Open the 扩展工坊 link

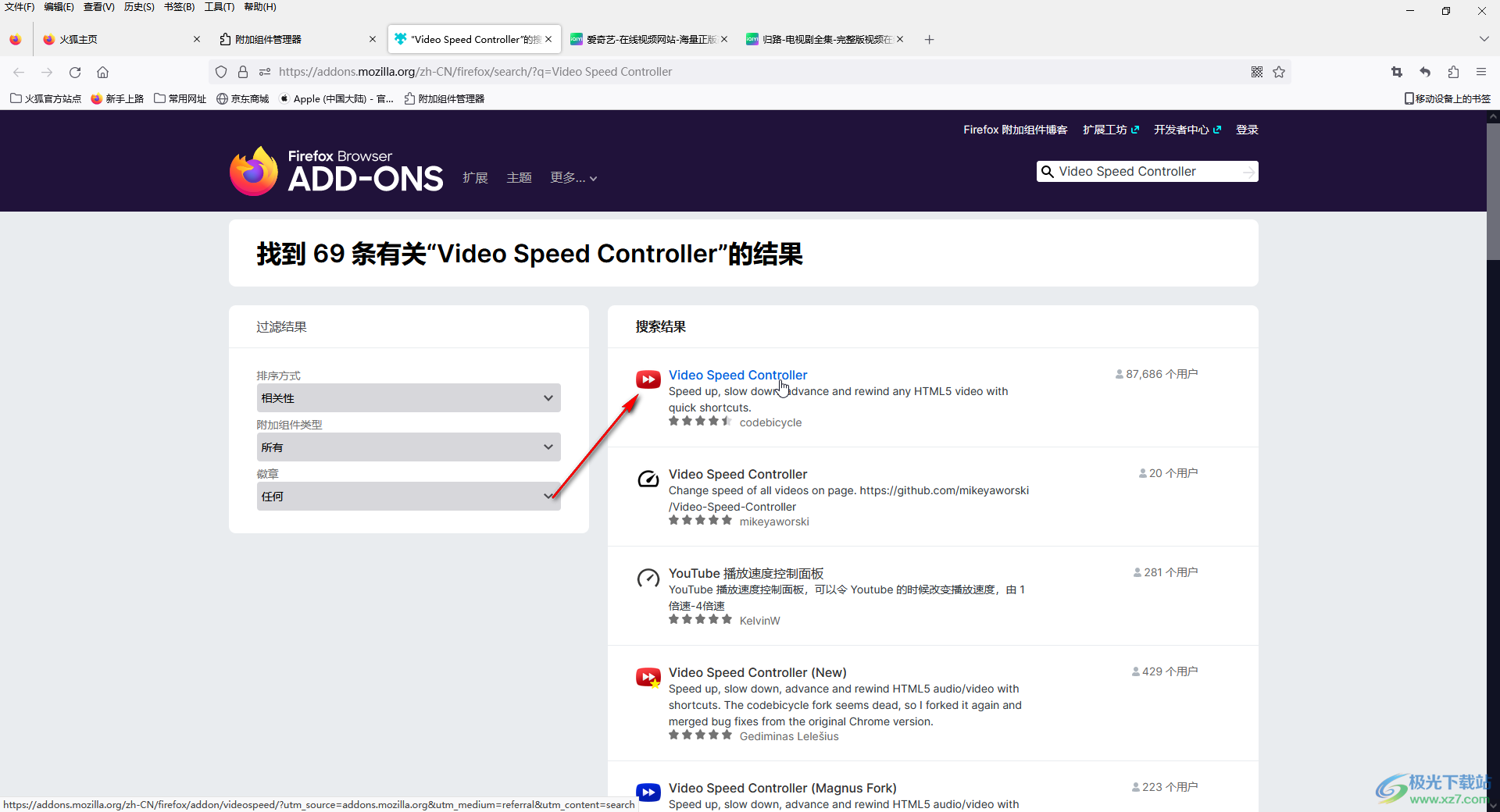point(1110,130)
